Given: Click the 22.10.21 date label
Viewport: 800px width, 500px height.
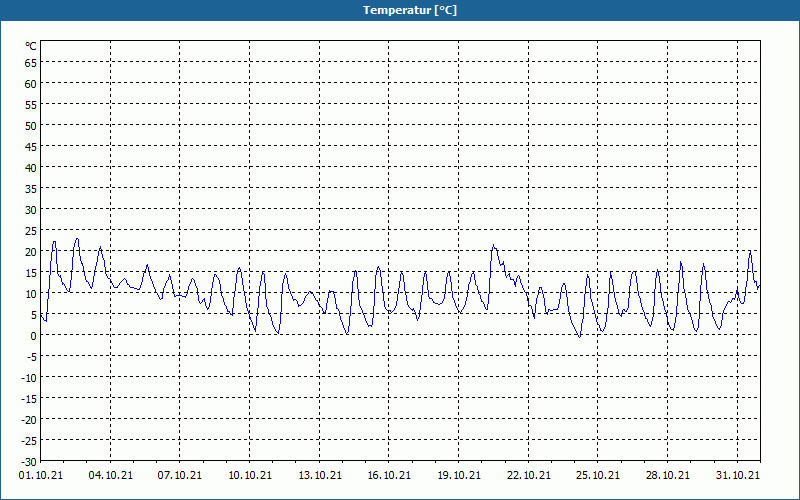Looking at the screenshot, I should [529, 475].
